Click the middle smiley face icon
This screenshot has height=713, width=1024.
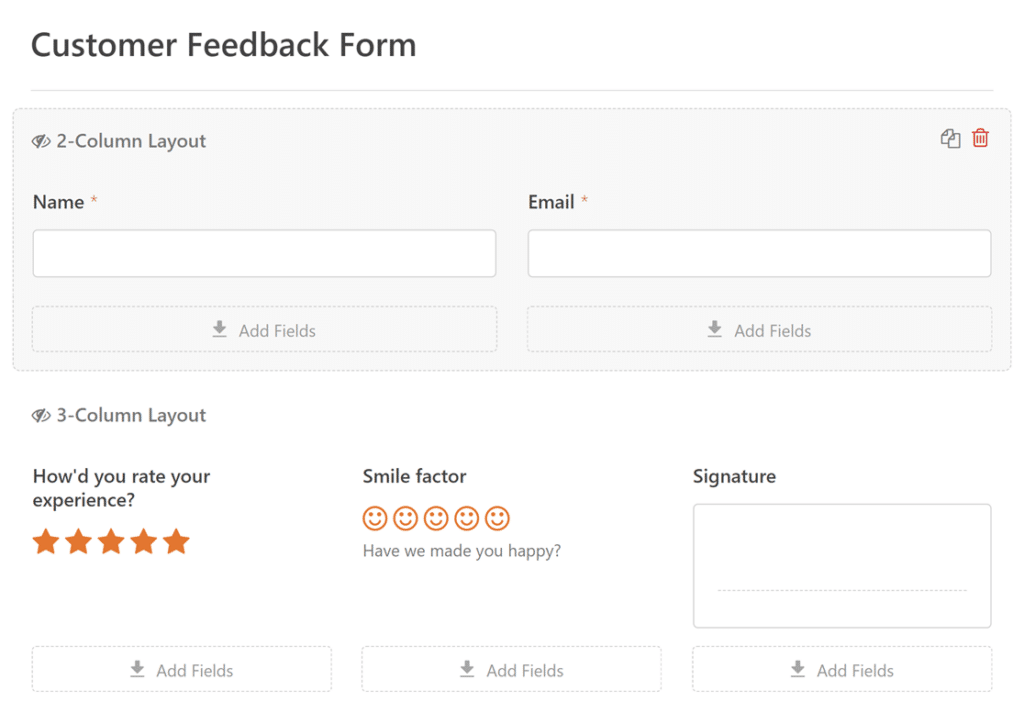[435, 518]
